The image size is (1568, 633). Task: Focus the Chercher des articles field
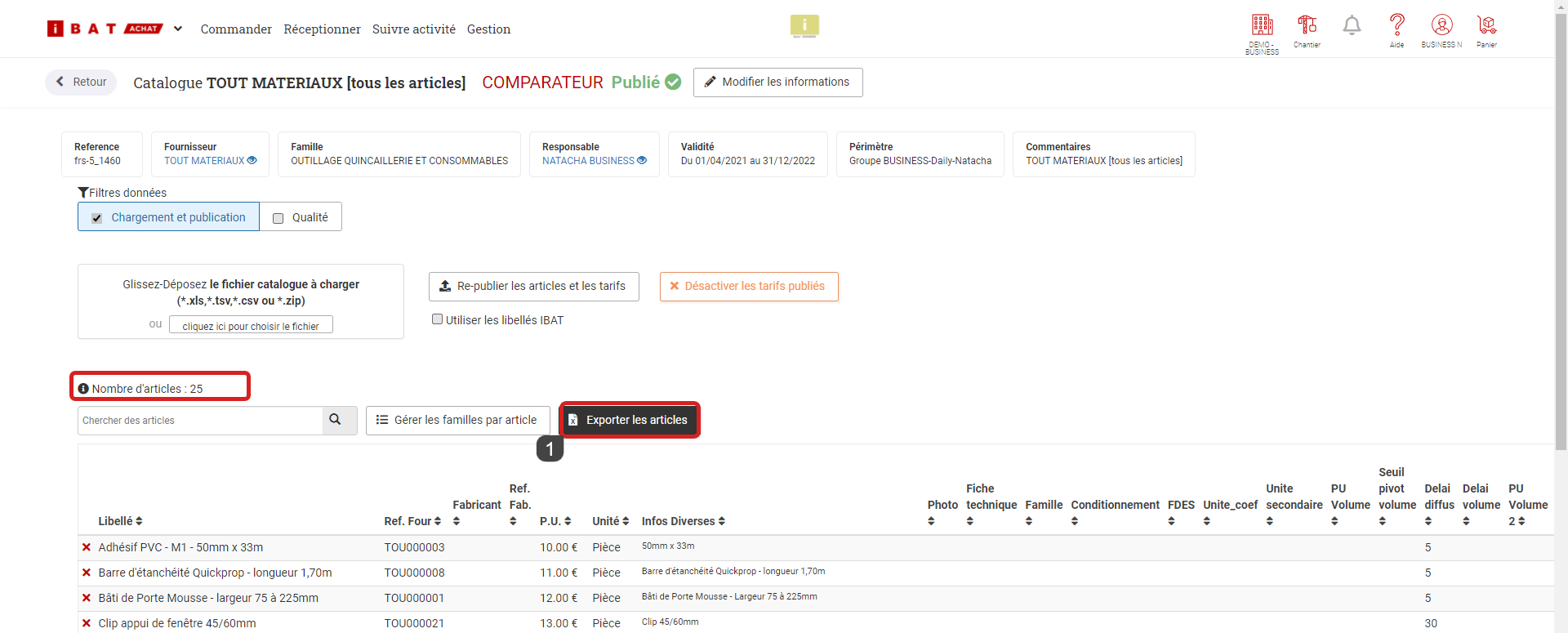tap(201, 421)
